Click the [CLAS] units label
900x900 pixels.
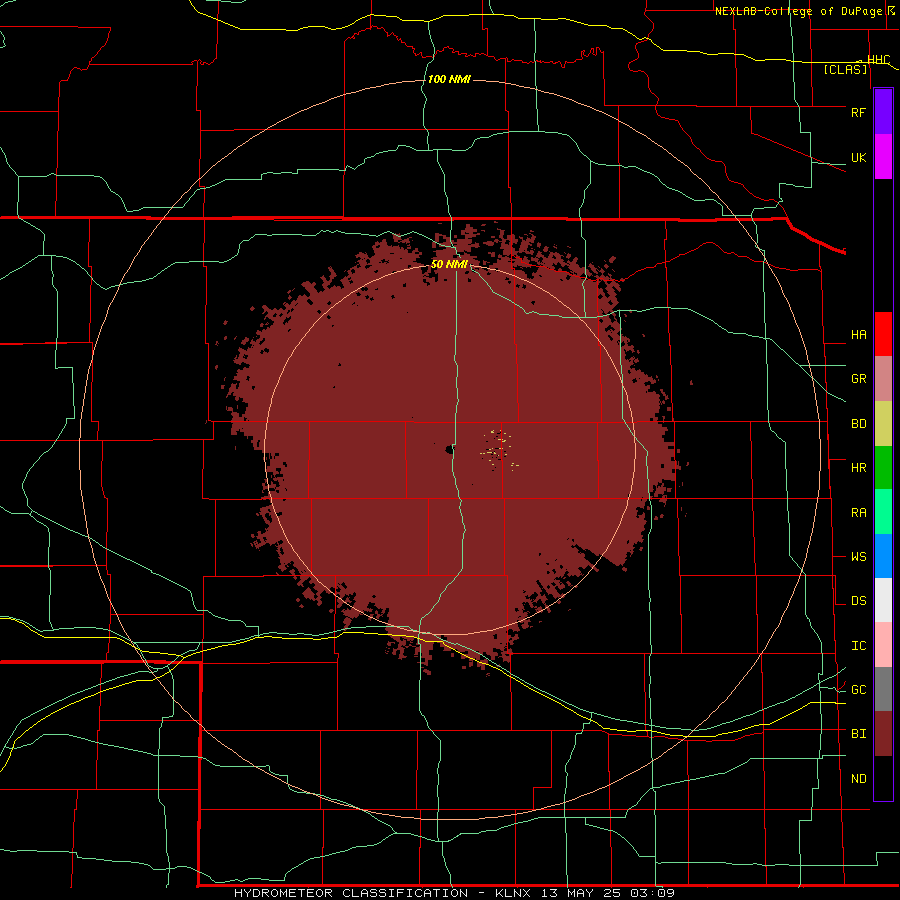point(845,70)
